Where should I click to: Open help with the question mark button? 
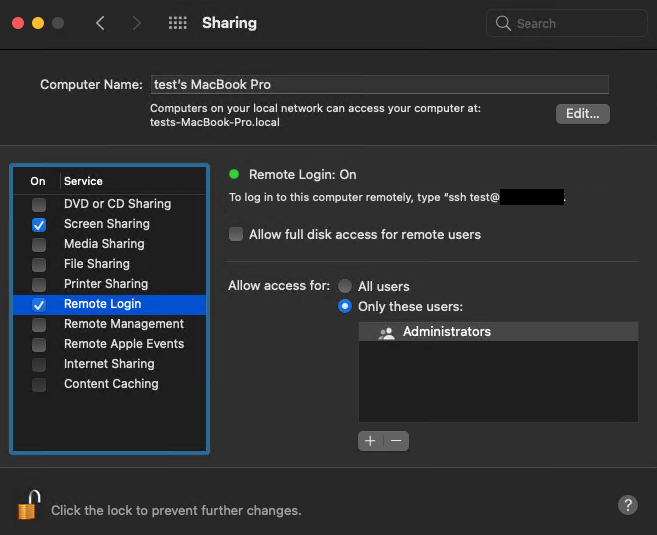point(628,505)
